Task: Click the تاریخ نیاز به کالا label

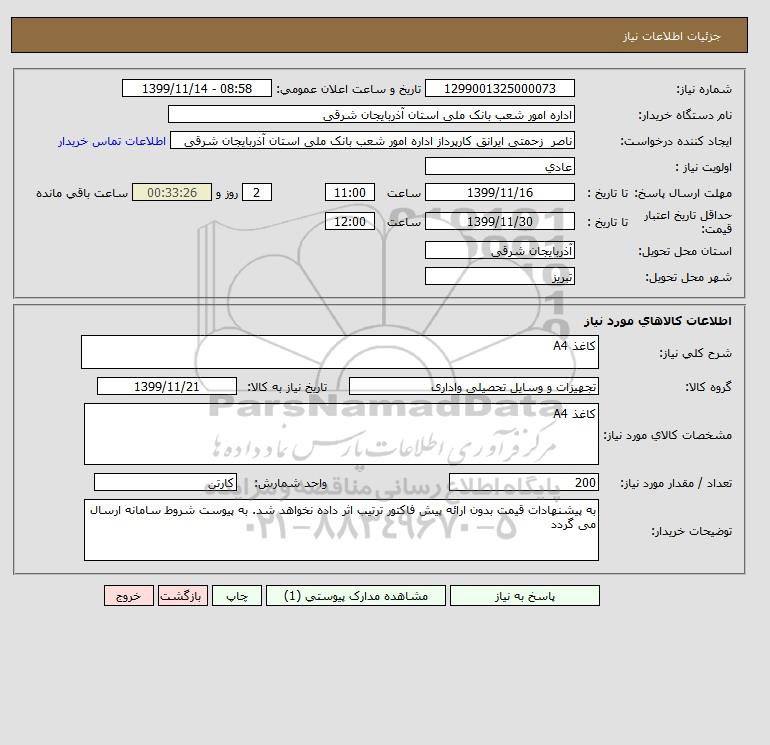Action: (287, 387)
